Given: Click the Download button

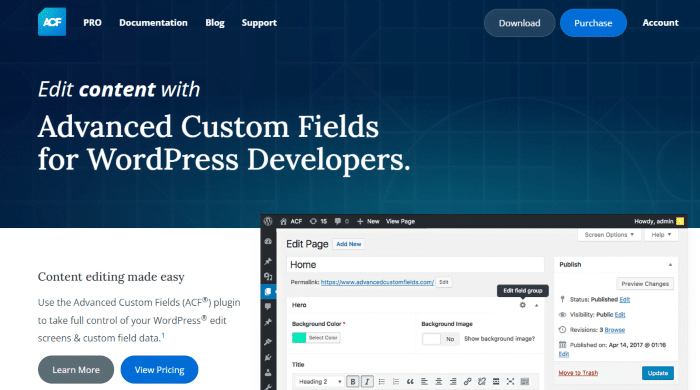Looking at the screenshot, I should [519, 23].
